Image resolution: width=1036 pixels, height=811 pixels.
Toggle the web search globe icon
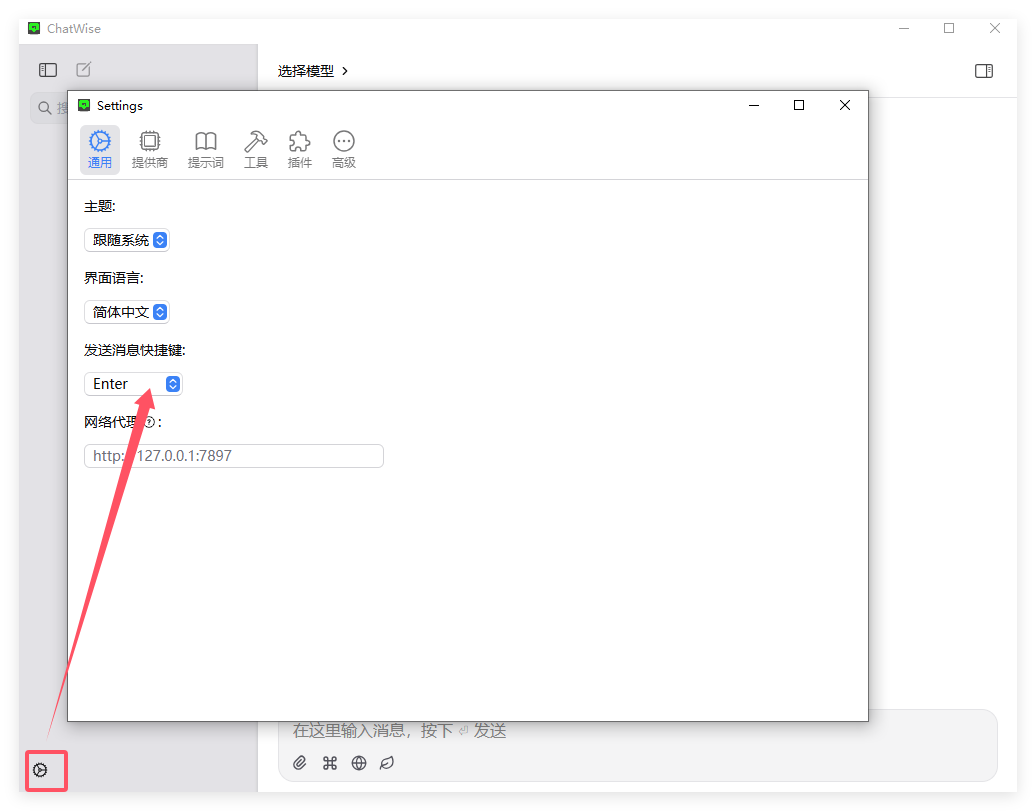[359, 763]
